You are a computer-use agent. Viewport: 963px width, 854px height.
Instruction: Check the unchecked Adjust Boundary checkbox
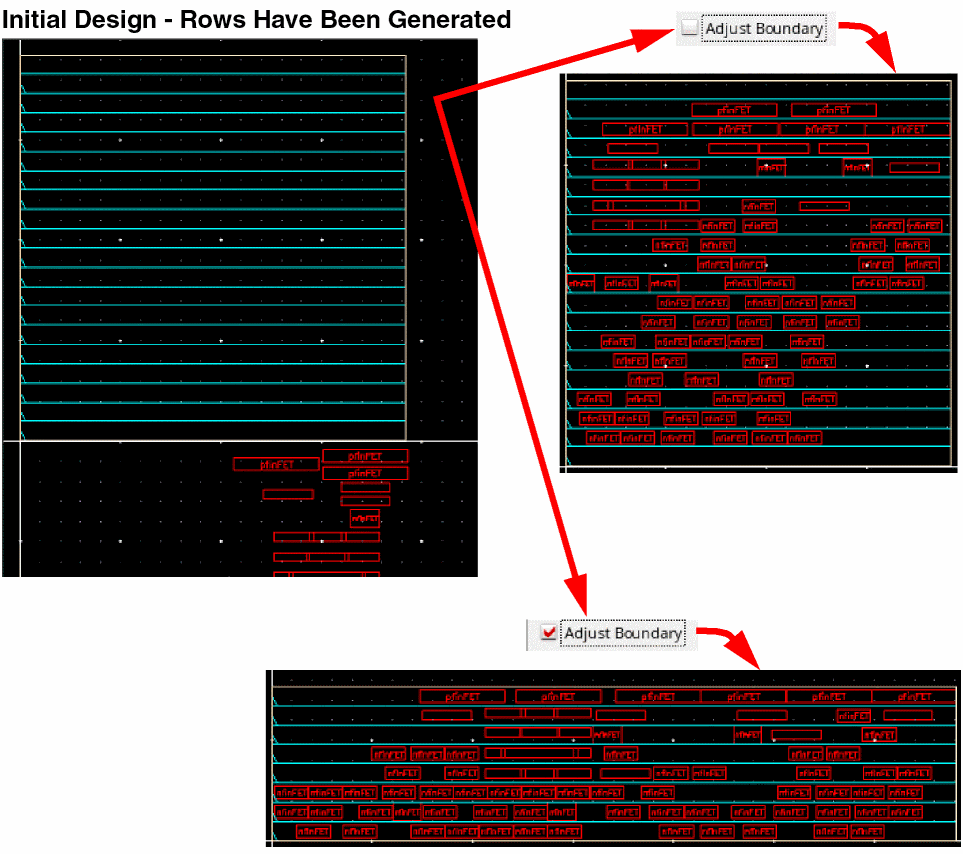690,28
